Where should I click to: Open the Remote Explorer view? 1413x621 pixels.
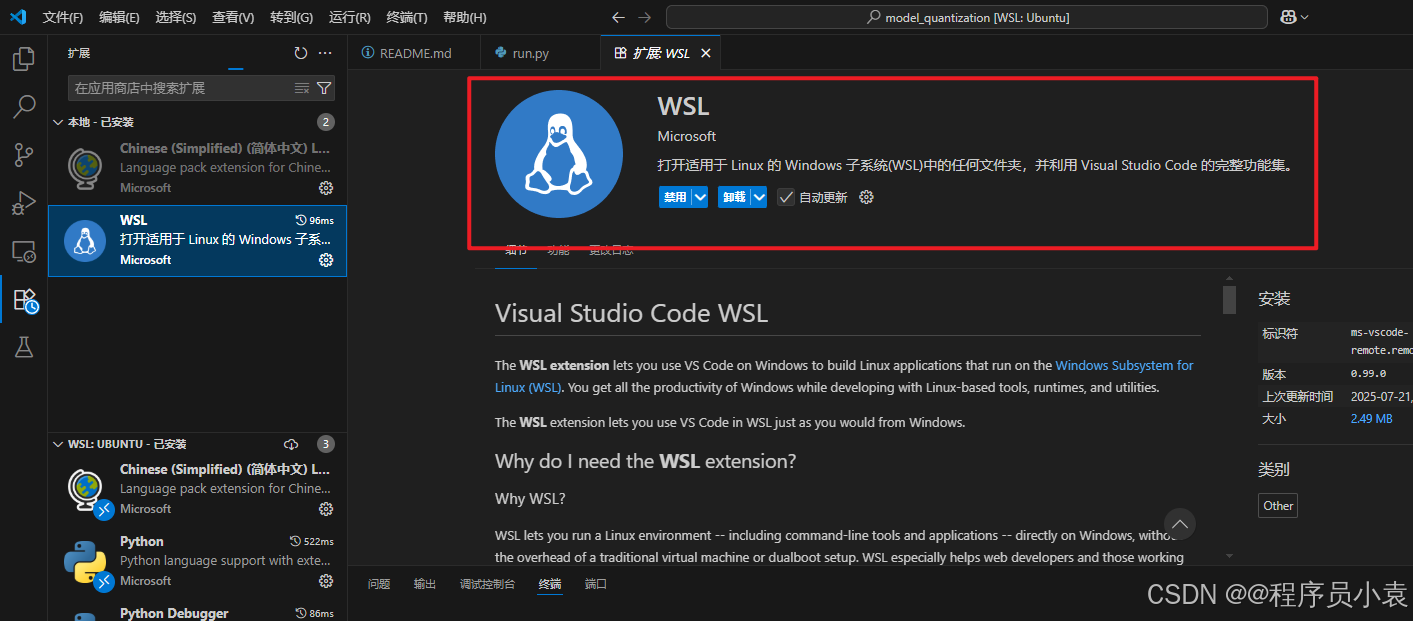(x=23, y=251)
